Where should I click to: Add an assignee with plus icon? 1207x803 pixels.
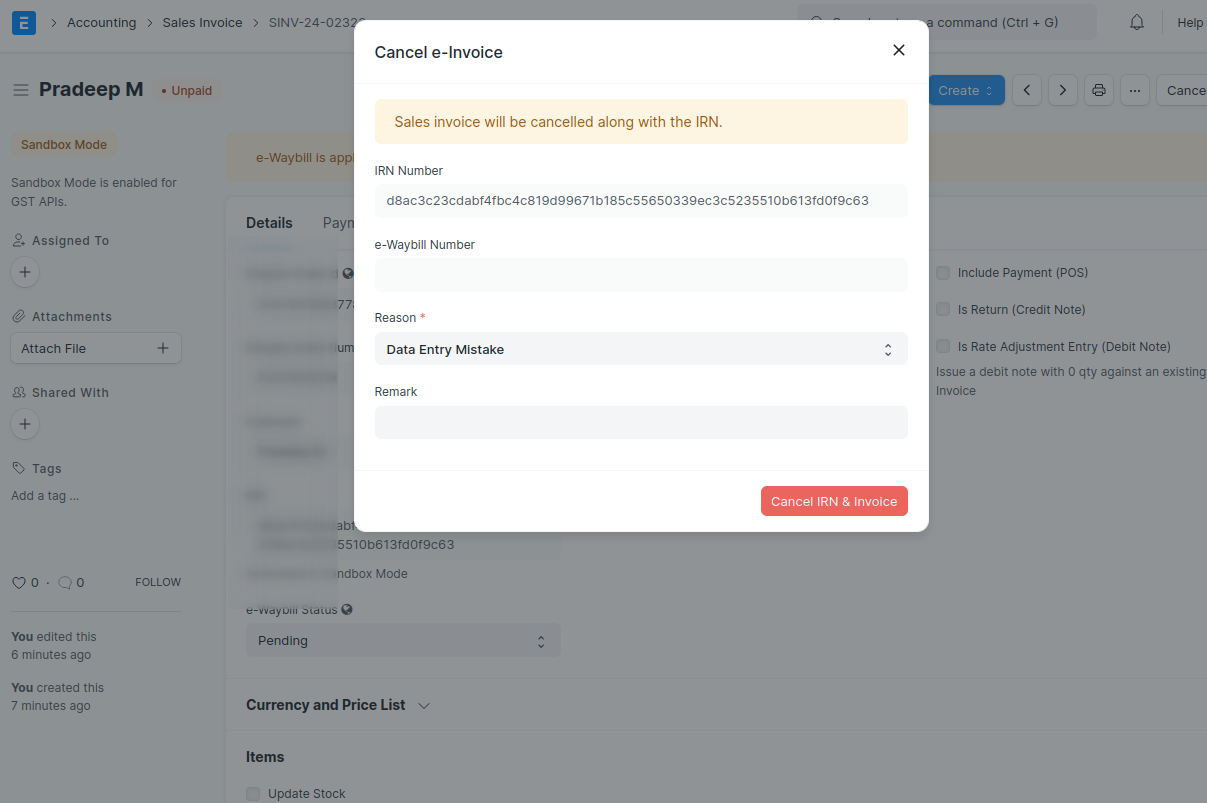point(25,272)
